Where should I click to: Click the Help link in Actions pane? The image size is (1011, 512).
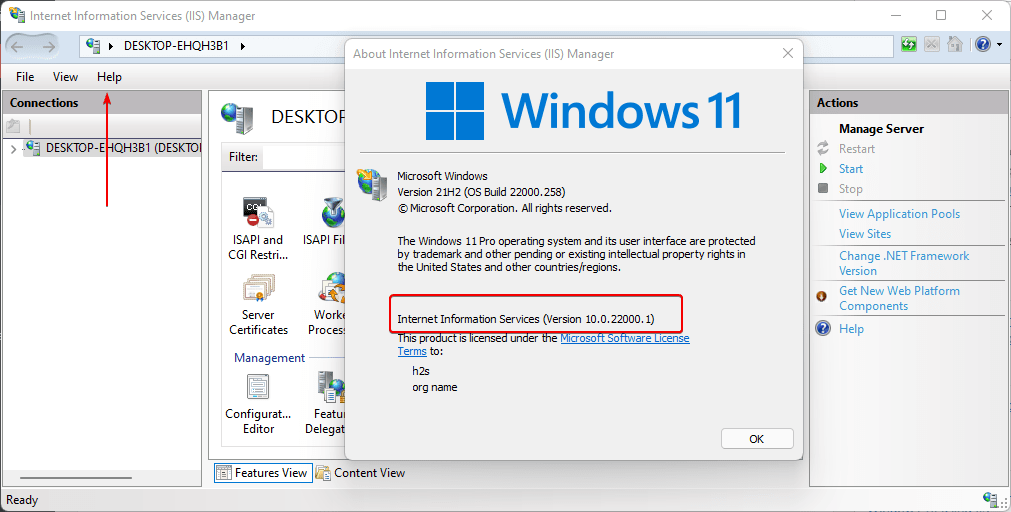click(x=851, y=329)
